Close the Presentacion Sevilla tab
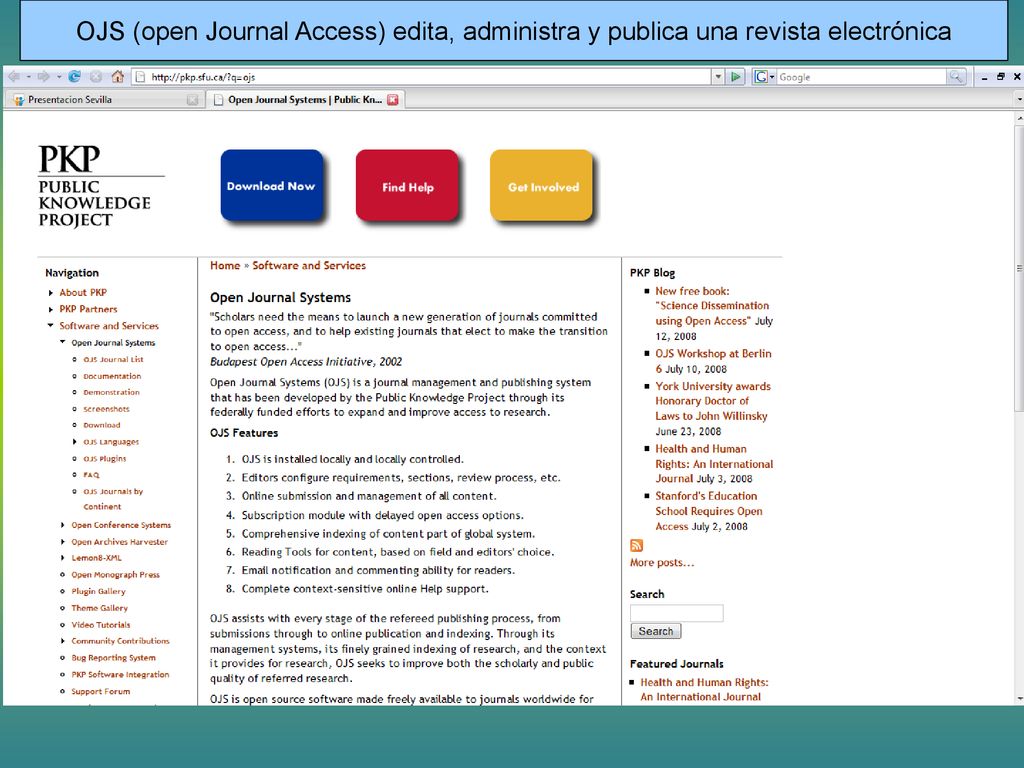 click(192, 100)
